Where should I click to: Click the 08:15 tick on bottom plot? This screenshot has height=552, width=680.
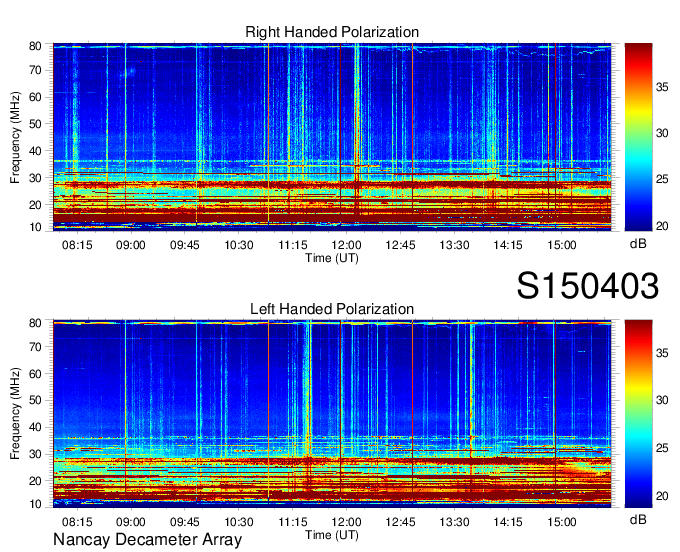pyautogui.click(x=77, y=522)
